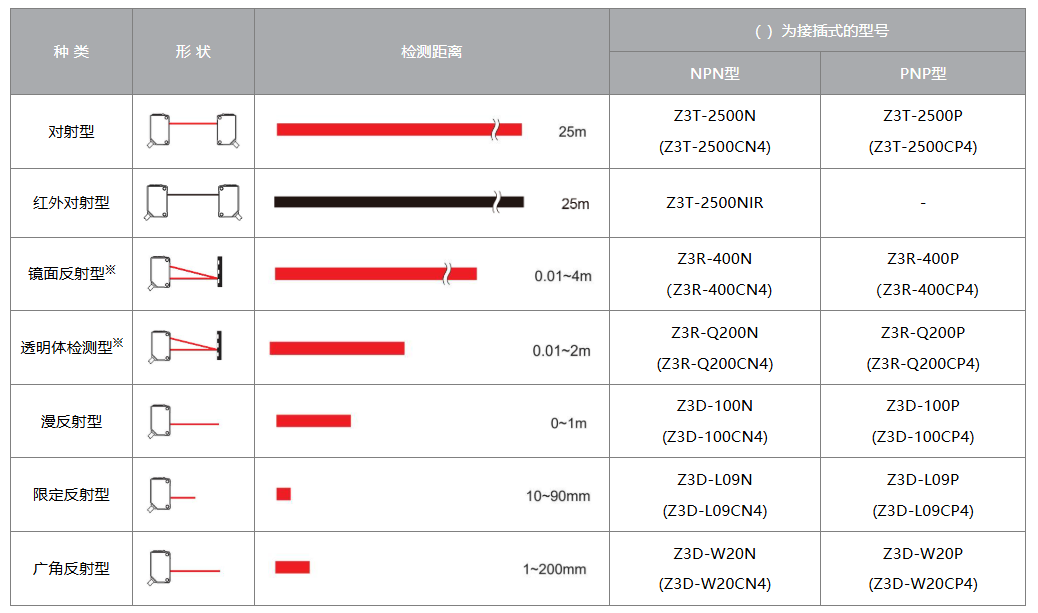Click the through-beam (对射型) sensor shape icon

coord(193,131)
